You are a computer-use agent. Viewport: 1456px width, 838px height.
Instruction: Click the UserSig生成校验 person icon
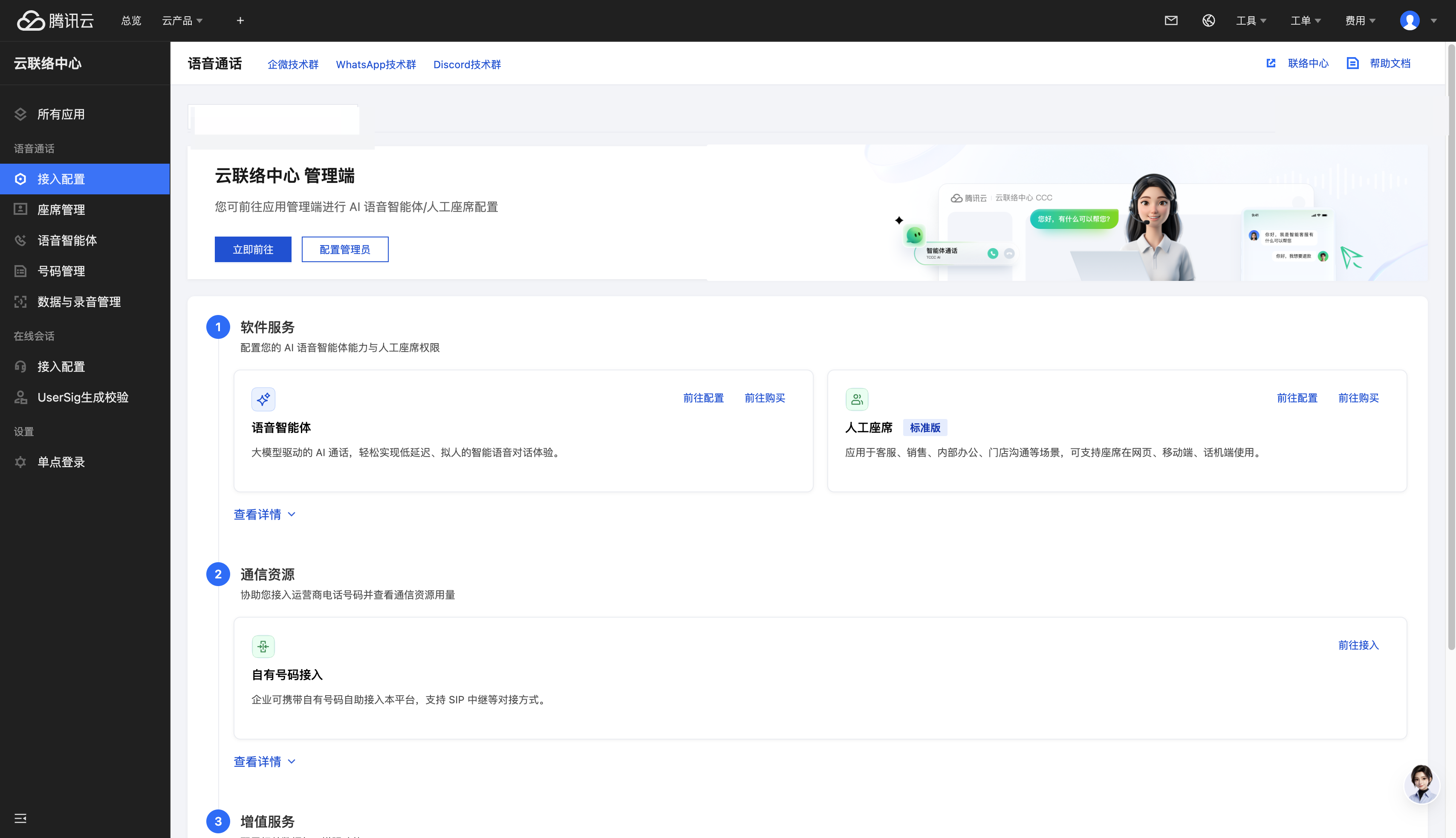point(21,397)
